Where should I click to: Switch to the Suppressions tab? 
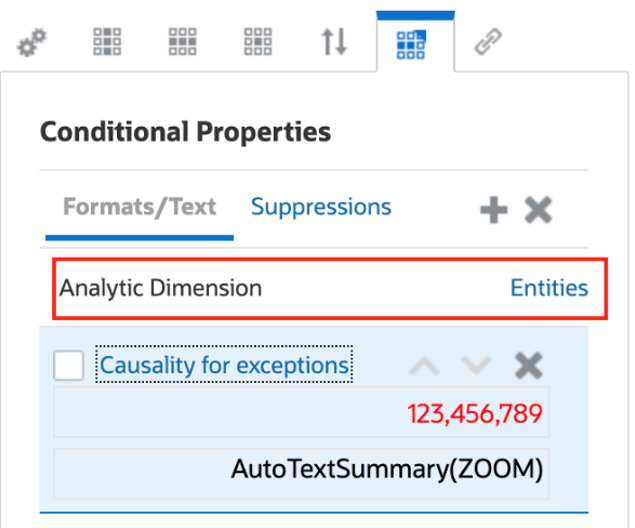[x=321, y=207]
